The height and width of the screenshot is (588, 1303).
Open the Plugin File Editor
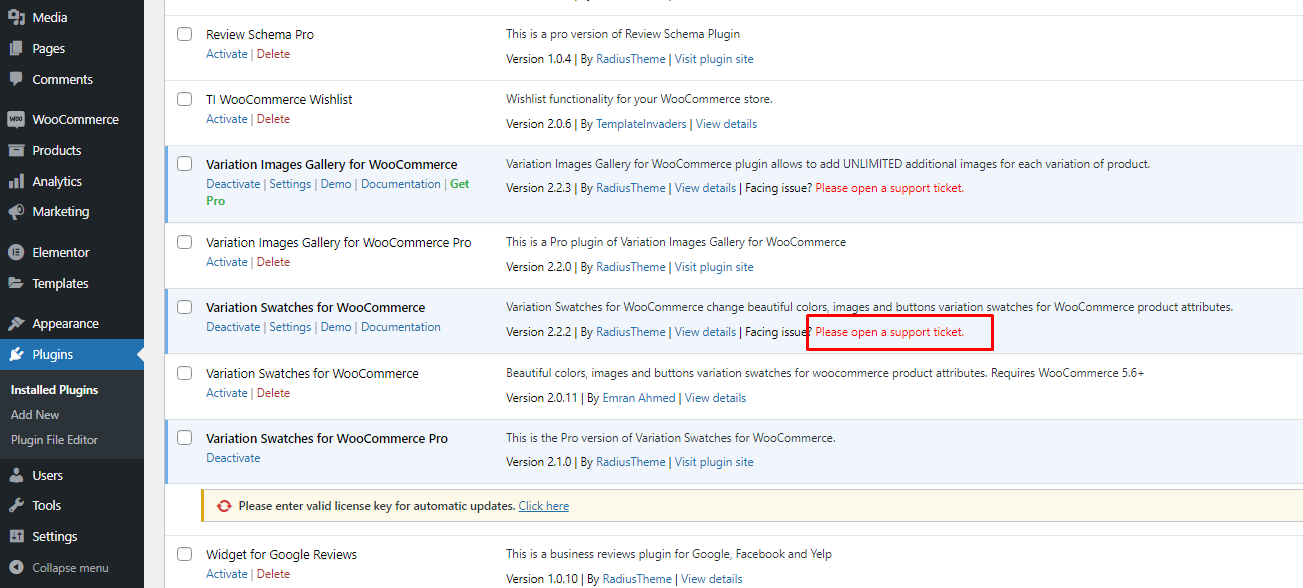tap(54, 440)
